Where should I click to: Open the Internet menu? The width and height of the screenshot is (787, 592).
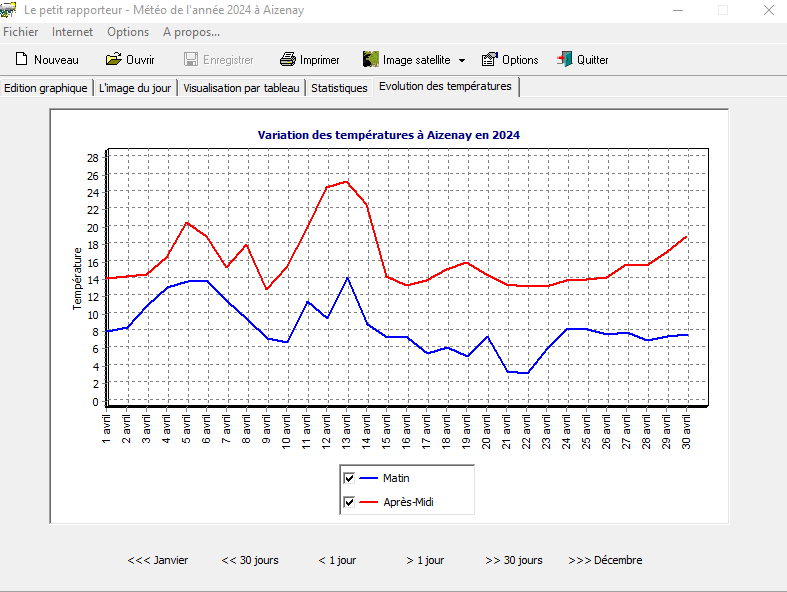point(72,32)
